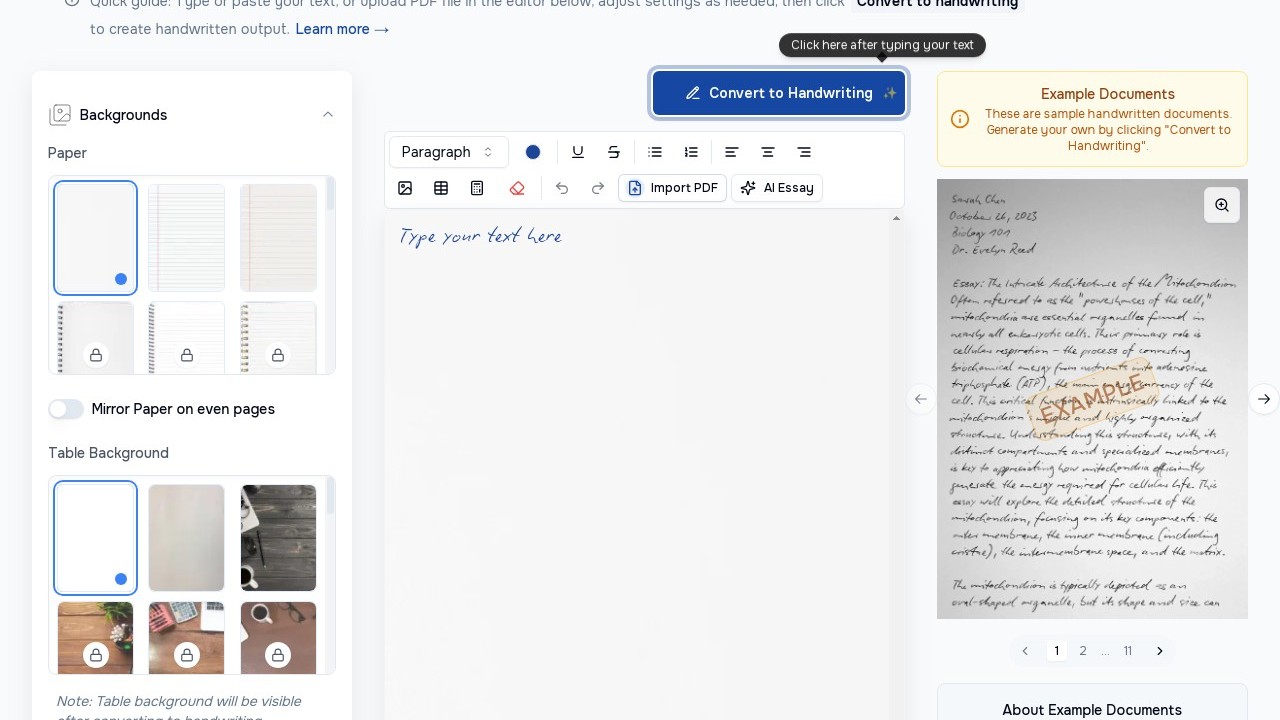
Task: Open the Paragraph style dropdown
Action: click(x=447, y=152)
